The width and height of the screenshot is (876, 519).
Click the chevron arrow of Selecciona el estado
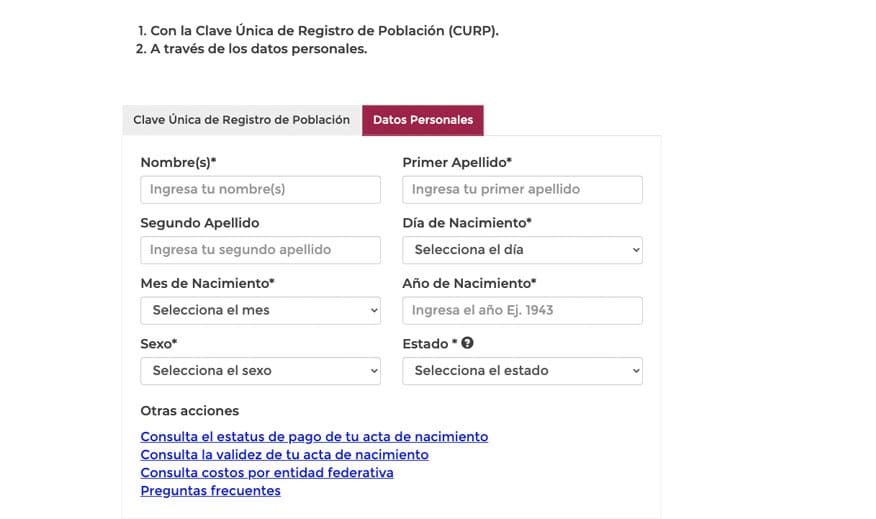(x=636, y=370)
